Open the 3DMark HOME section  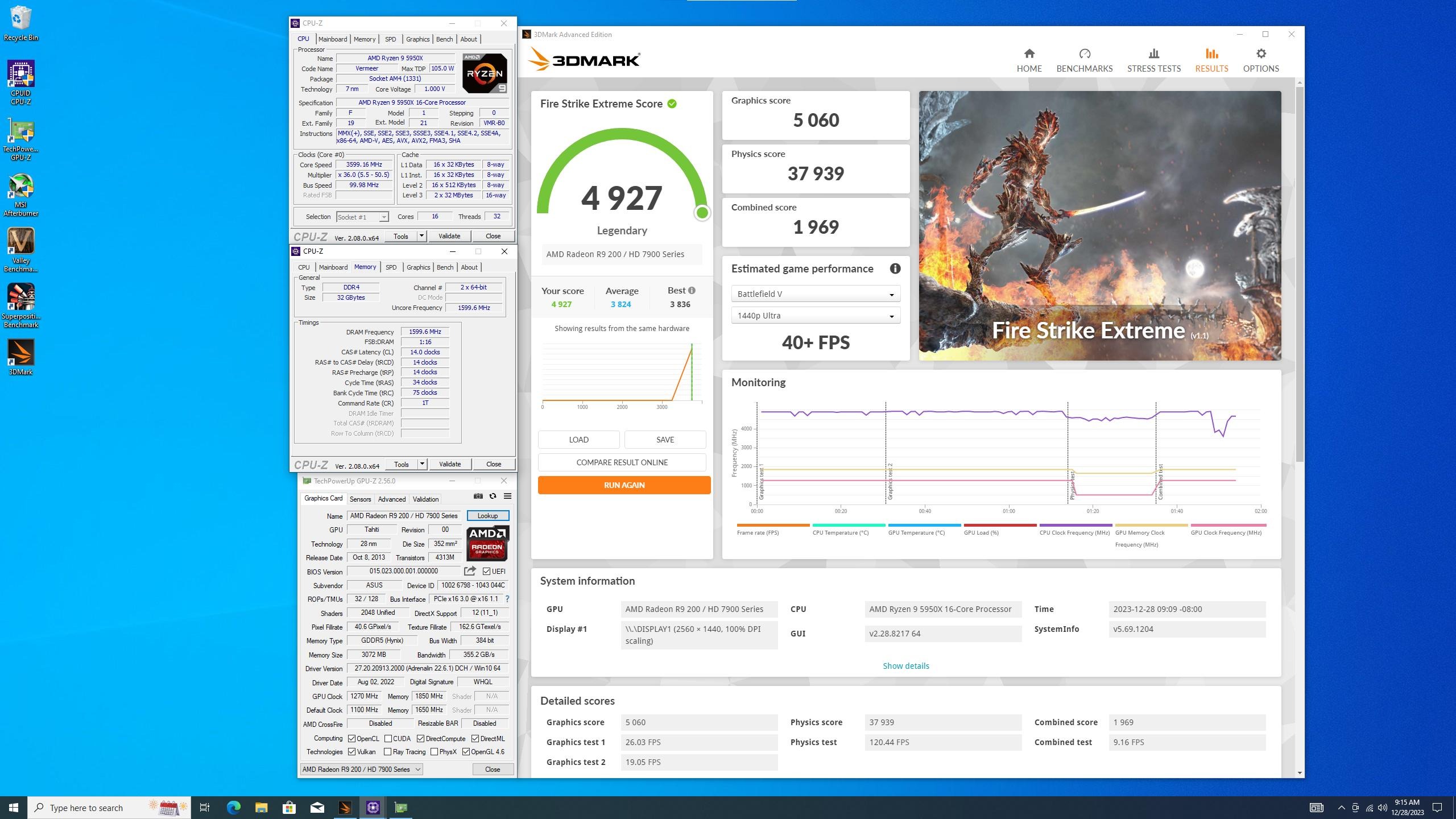point(1029,60)
